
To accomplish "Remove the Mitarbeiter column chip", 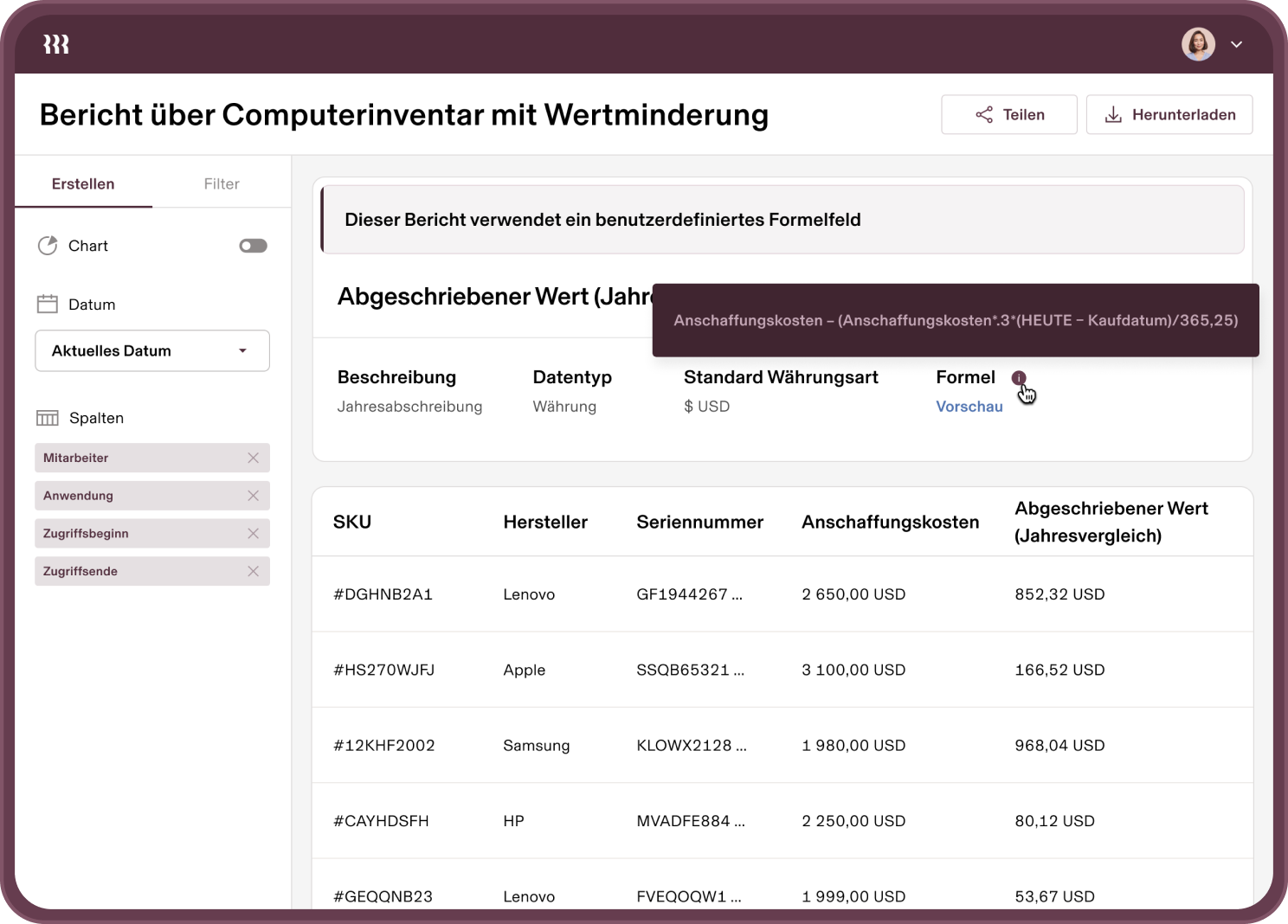I will click(x=253, y=459).
